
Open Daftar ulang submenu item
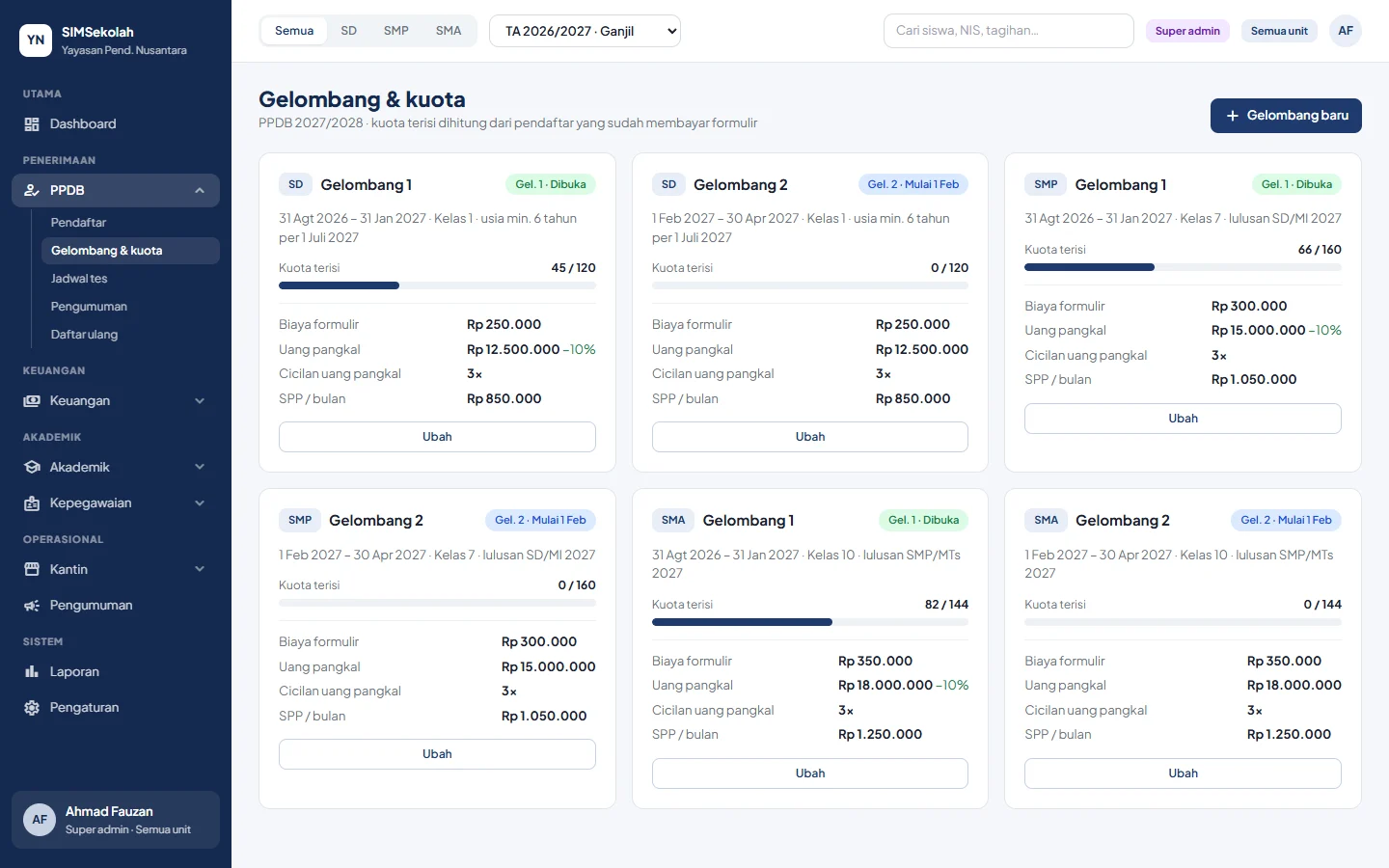tap(129, 335)
